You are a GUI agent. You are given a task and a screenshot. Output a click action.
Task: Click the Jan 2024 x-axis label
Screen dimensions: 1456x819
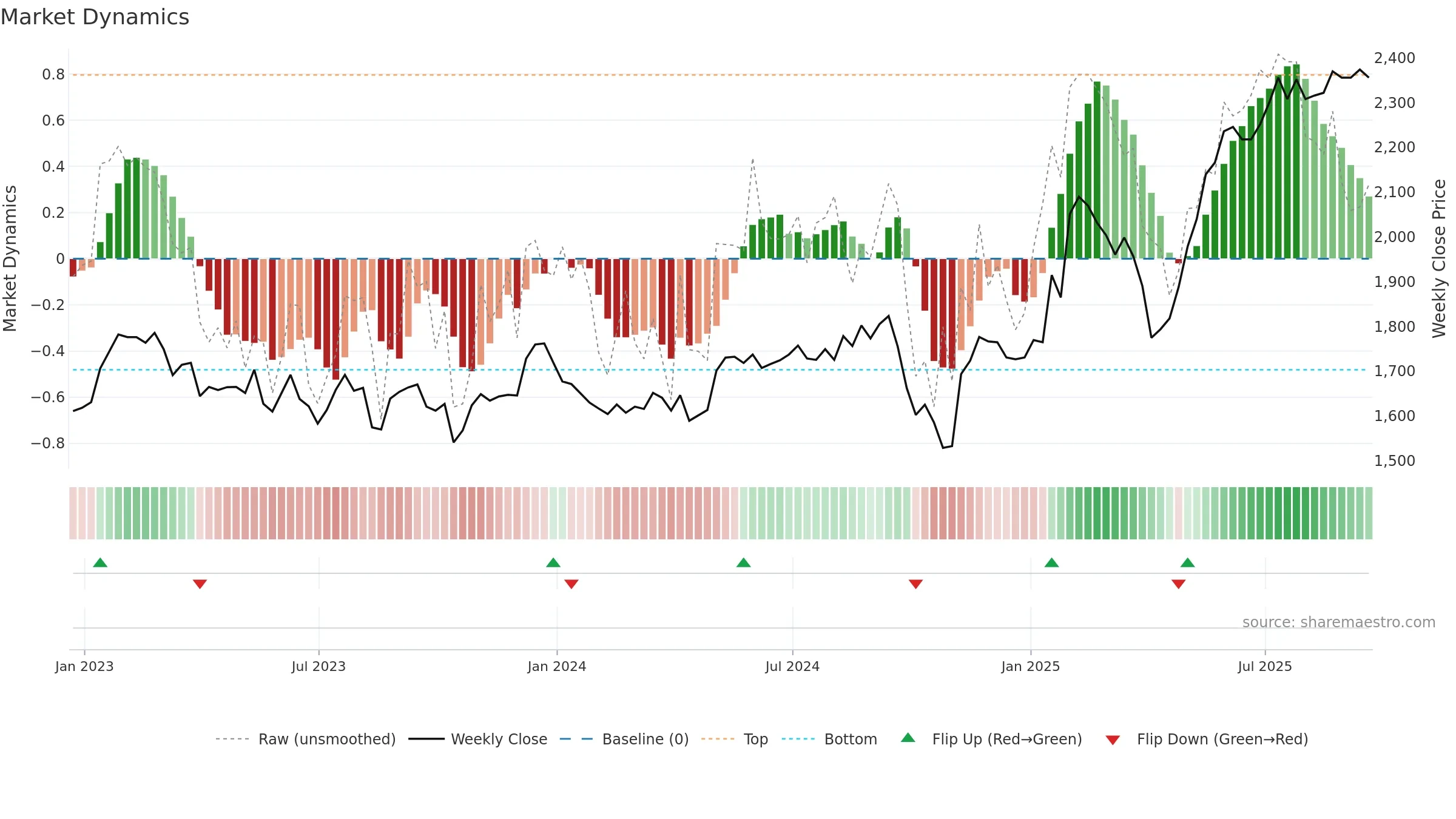[x=557, y=666]
